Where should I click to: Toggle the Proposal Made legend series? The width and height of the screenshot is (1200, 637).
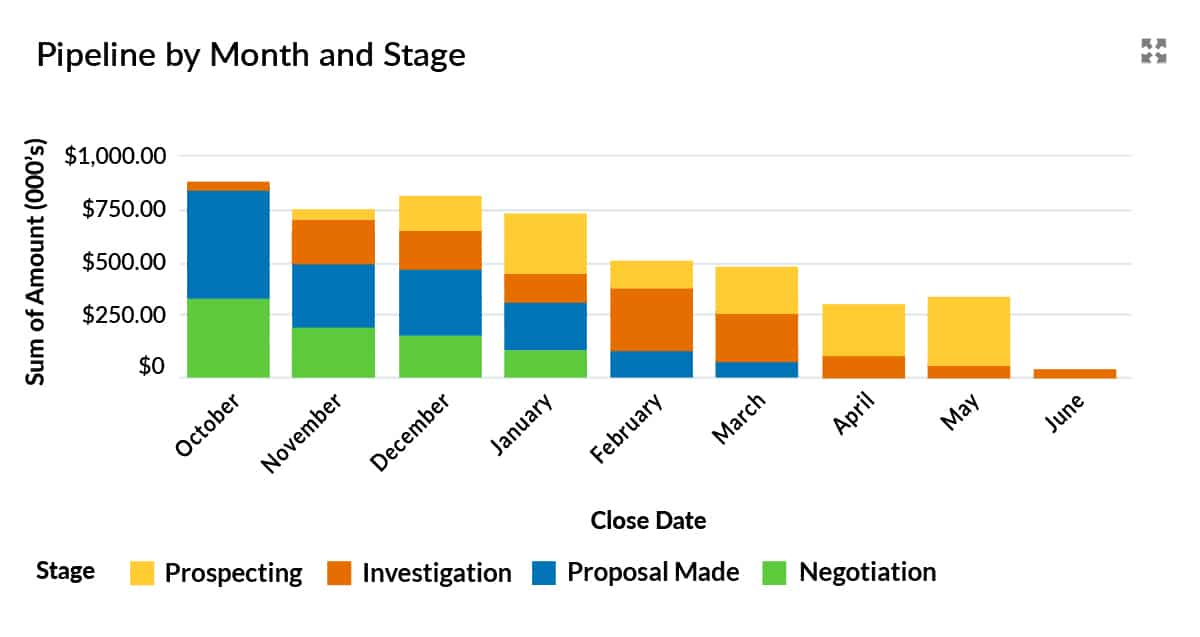tap(653, 572)
